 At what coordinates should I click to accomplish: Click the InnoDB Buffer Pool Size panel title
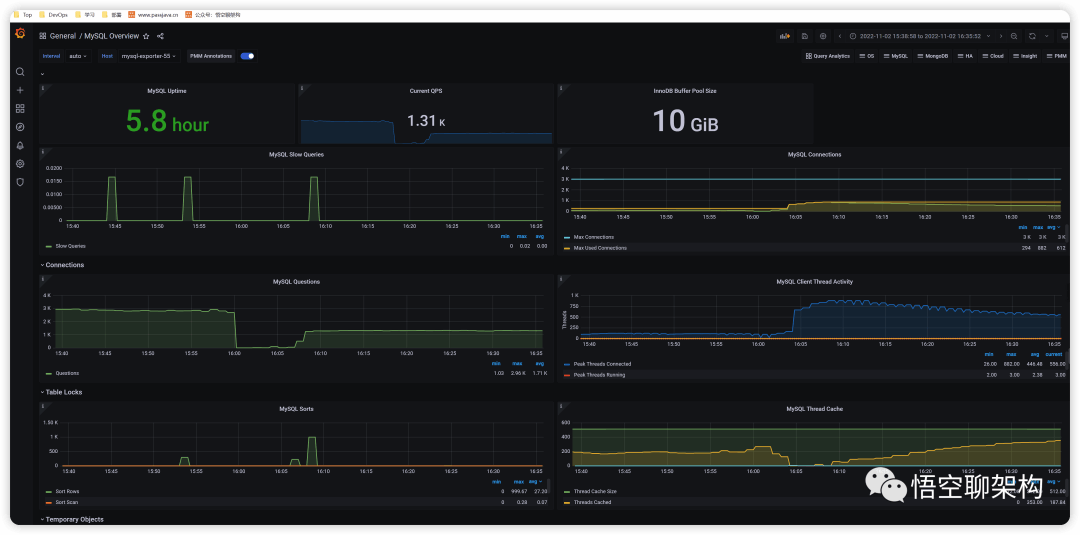(x=685, y=91)
